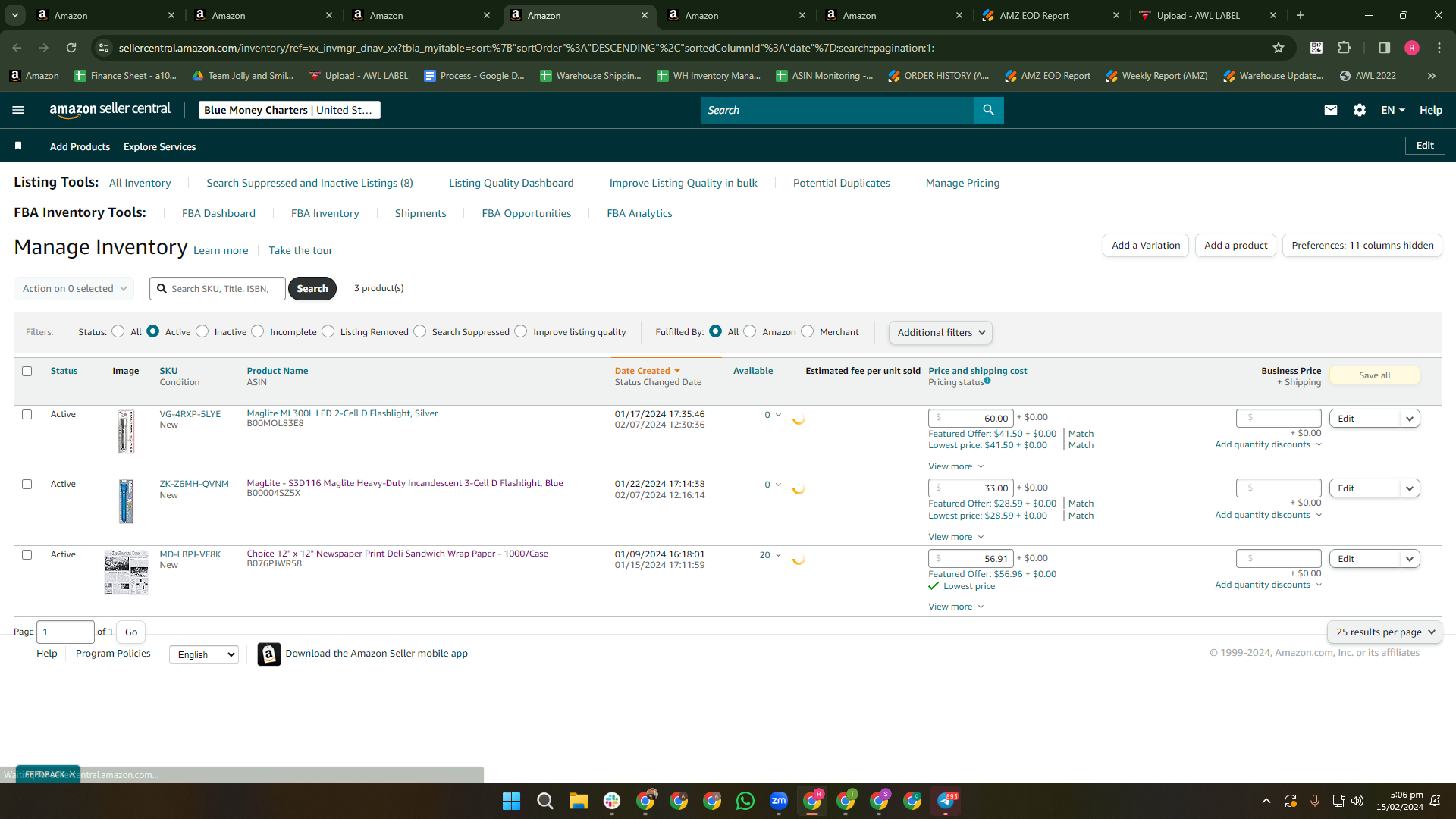Image resolution: width=1456 pixels, height=819 pixels.
Task: Click the Amazon Seller Central logo
Action: [x=110, y=110]
